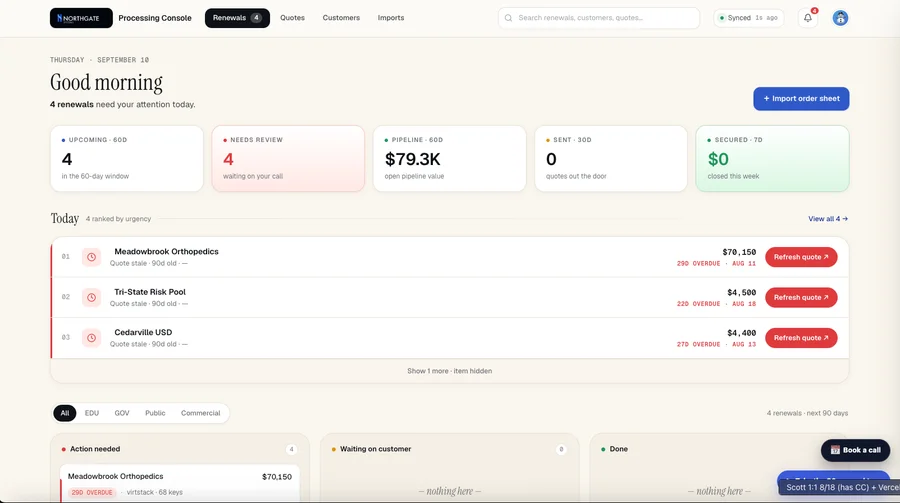Click the $4,500 amount

click(742, 292)
